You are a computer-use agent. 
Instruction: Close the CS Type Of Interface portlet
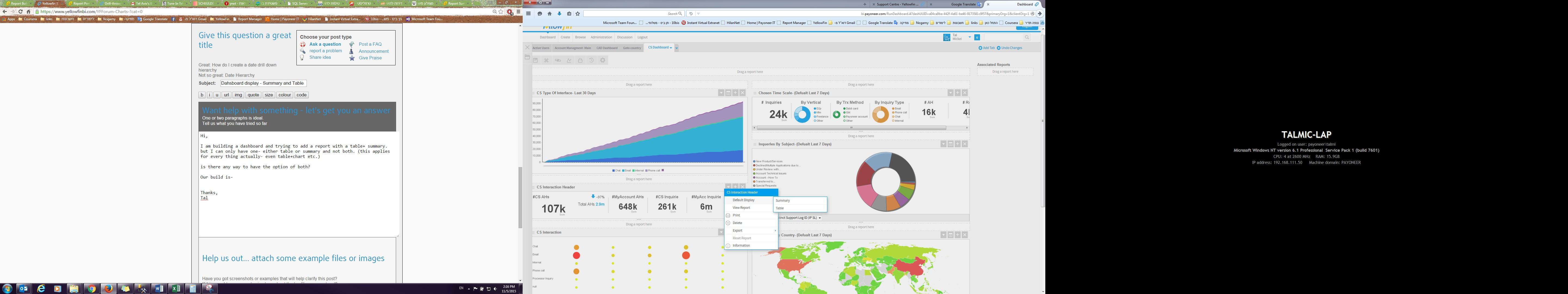pyautogui.click(x=743, y=93)
